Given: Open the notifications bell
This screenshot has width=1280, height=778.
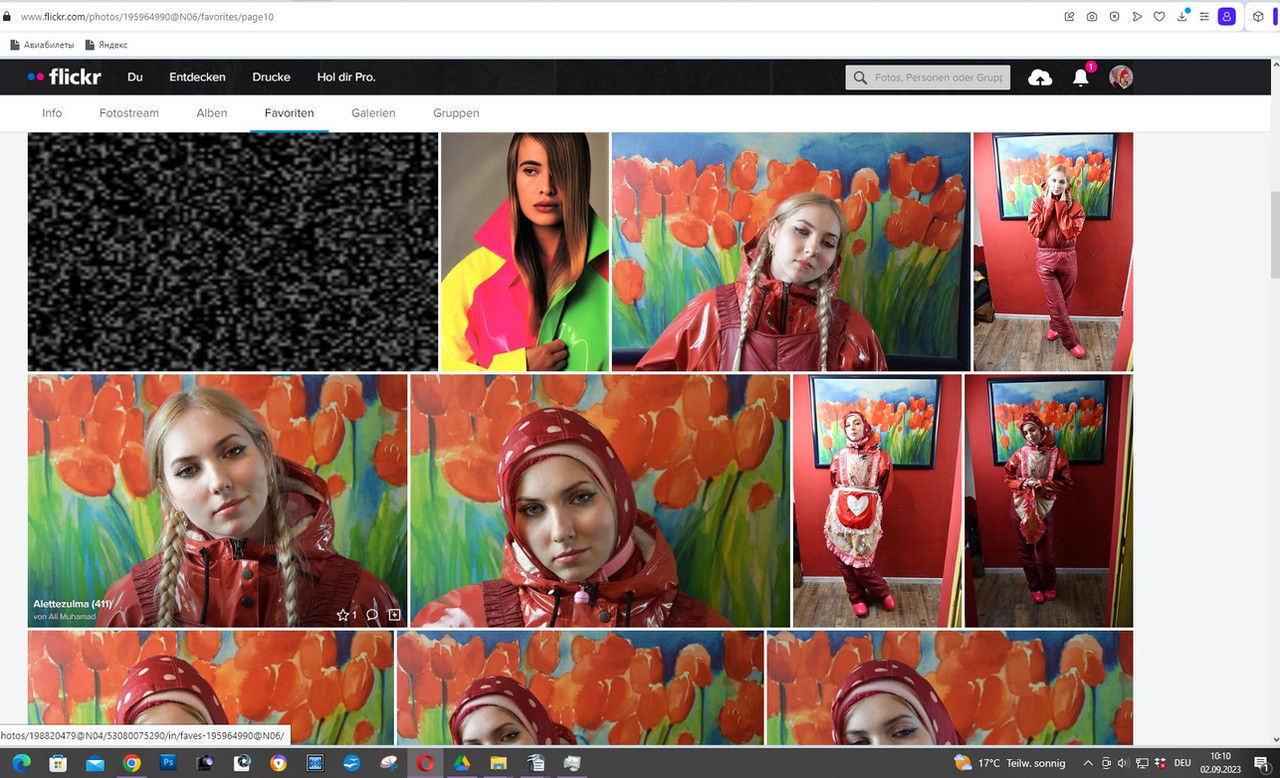Looking at the screenshot, I should click(1081, 77).
